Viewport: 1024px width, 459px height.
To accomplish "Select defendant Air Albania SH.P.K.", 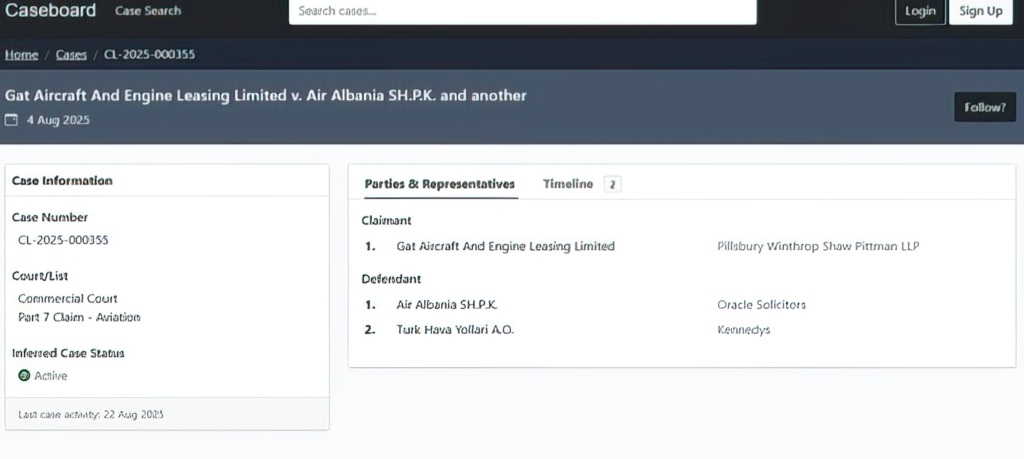I will tap(446, 304).
